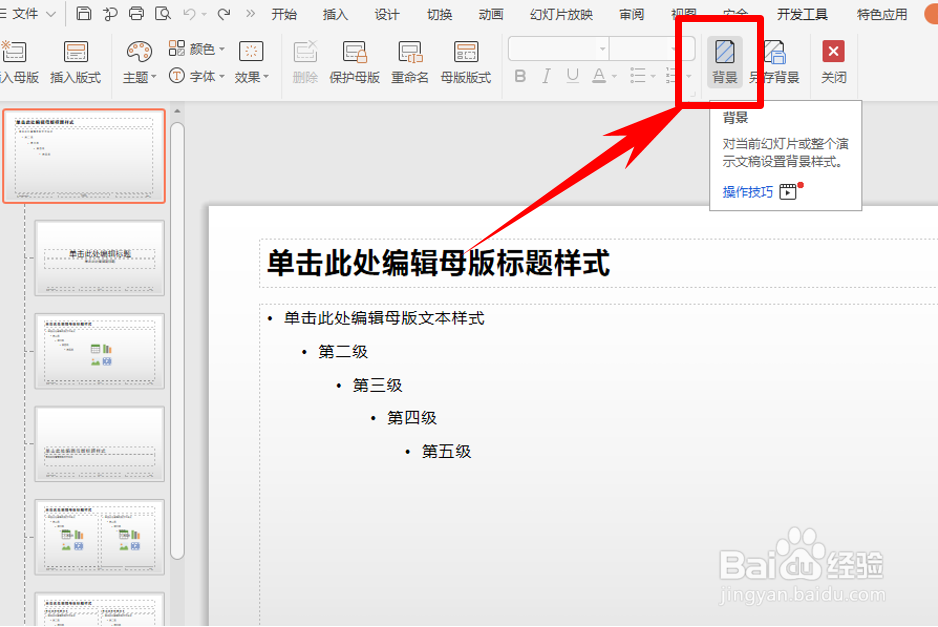Click the 第三级 text line
Image resolution: width=938 pixels, height=627 pixels.
click(x=377, y=385)
